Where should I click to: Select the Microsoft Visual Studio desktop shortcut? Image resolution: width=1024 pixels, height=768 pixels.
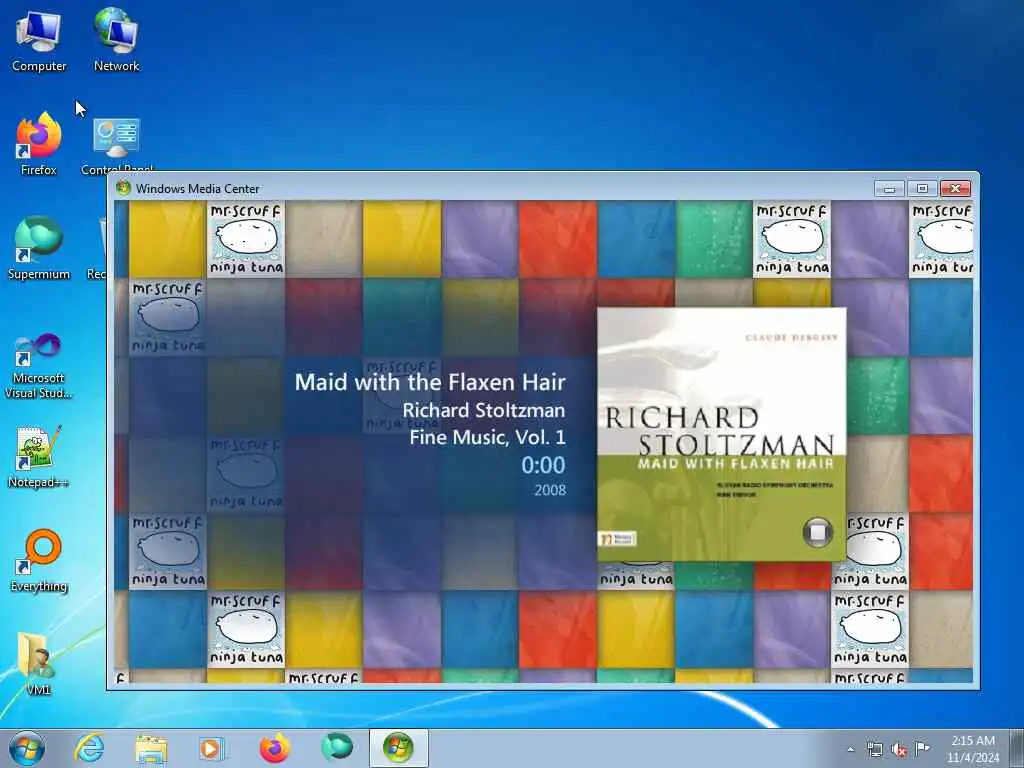(x=39, y=366)
